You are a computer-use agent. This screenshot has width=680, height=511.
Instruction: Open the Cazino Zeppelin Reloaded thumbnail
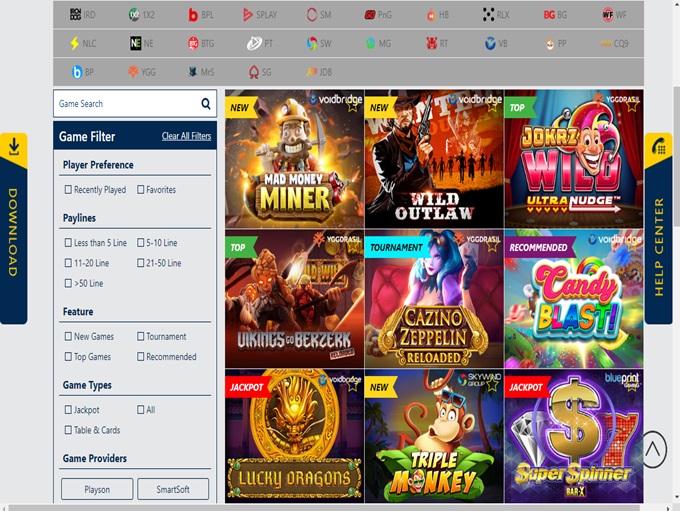434,299
